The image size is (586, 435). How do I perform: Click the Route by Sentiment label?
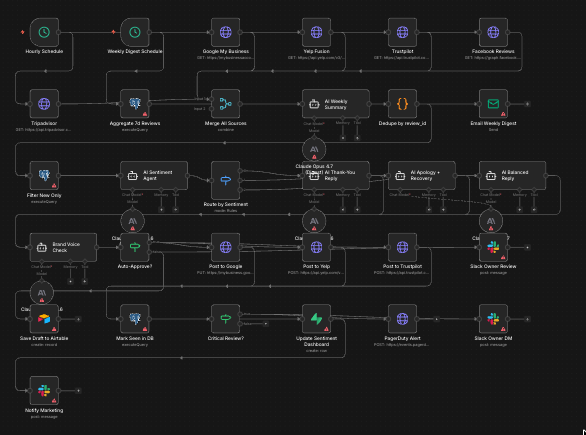point(225,204)
